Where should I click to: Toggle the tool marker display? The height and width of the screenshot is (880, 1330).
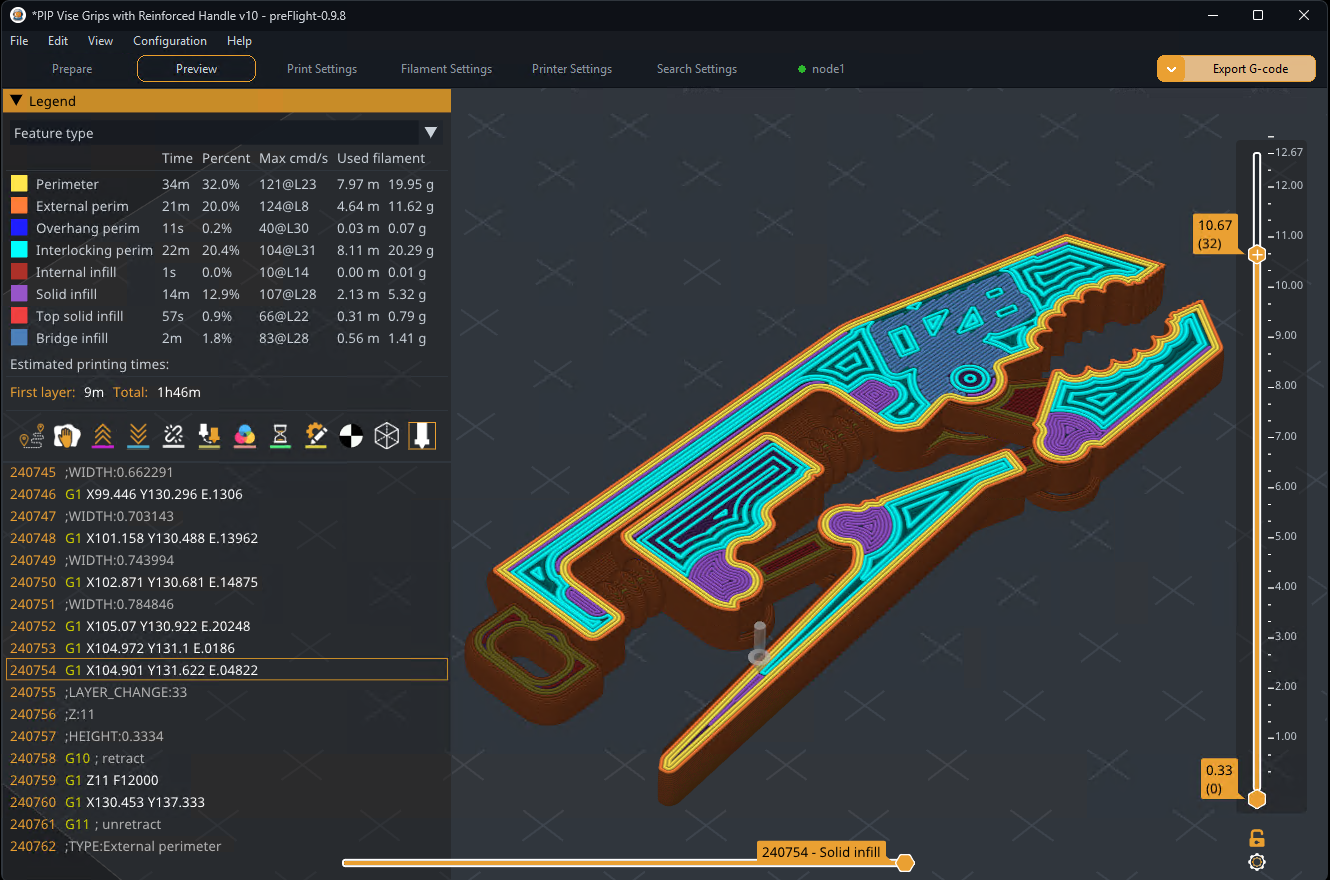422,435
